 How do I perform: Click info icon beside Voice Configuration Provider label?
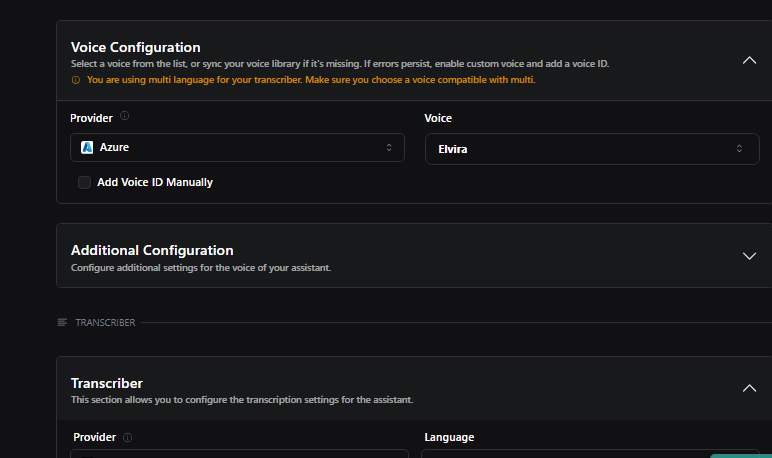pos(125,117)
